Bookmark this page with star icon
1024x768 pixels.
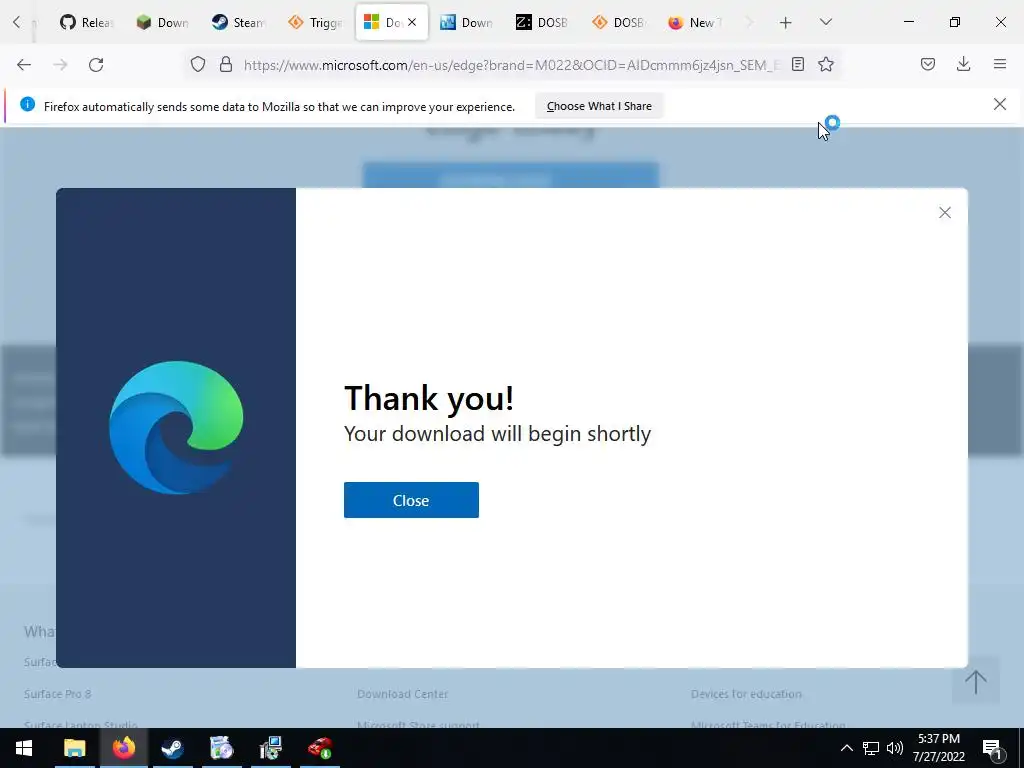click(825, 64)
